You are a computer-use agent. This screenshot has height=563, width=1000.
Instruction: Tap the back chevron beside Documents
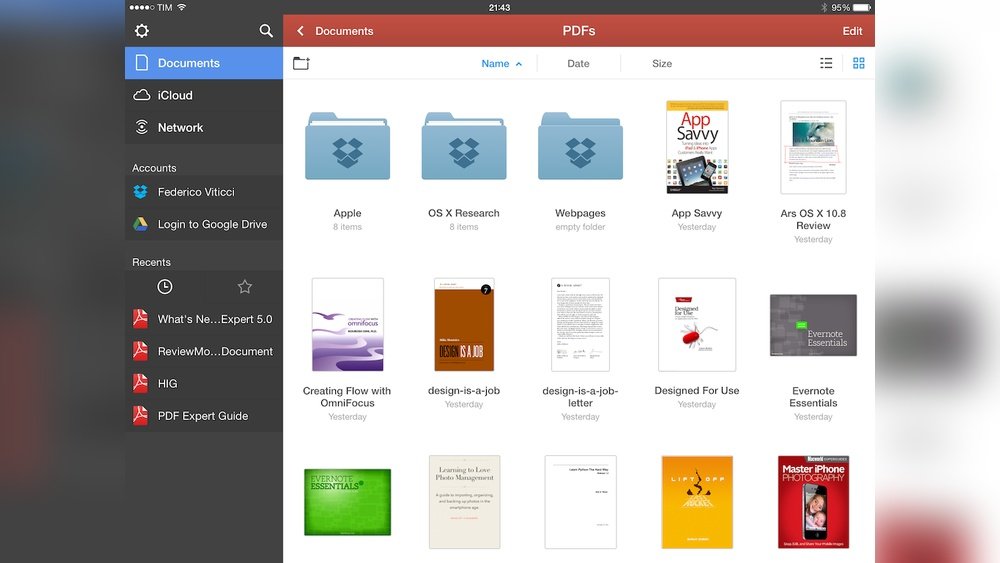pos(300,31)
